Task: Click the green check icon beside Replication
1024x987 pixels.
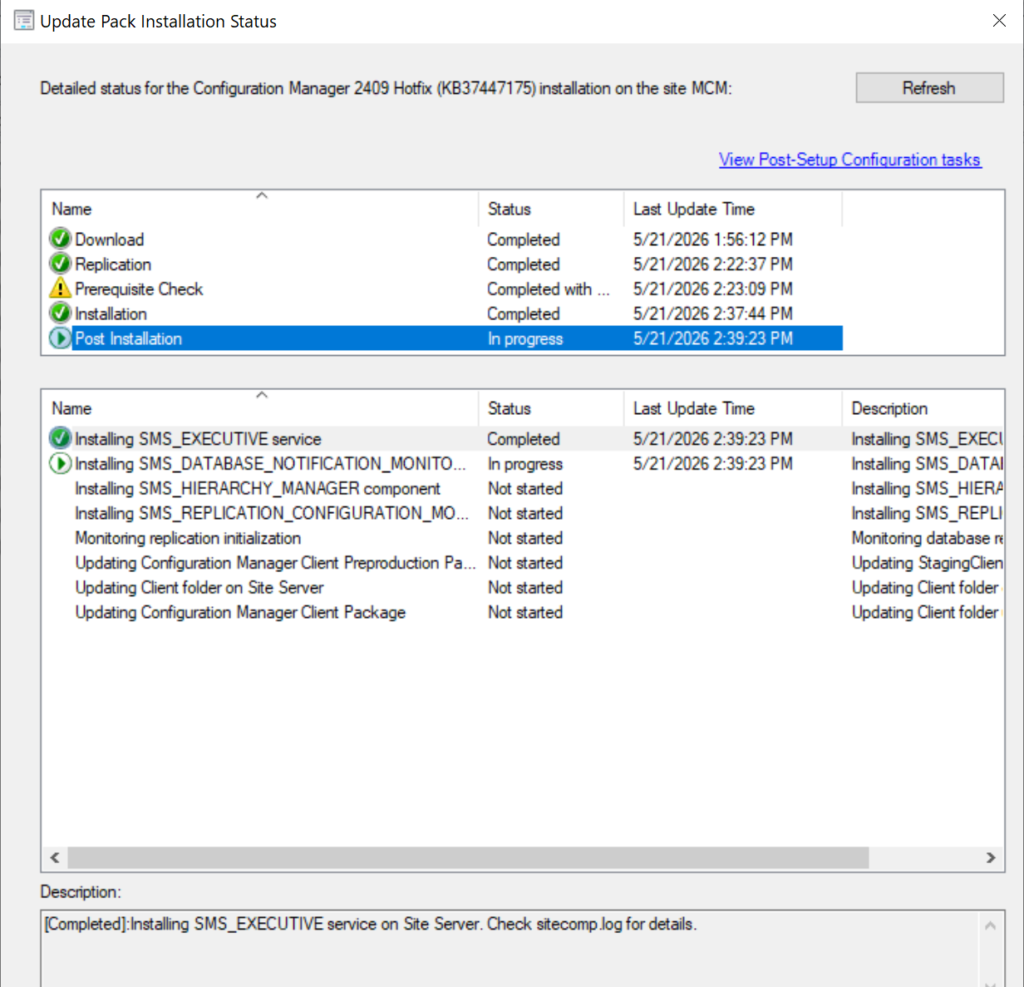Action: point(60,264)
